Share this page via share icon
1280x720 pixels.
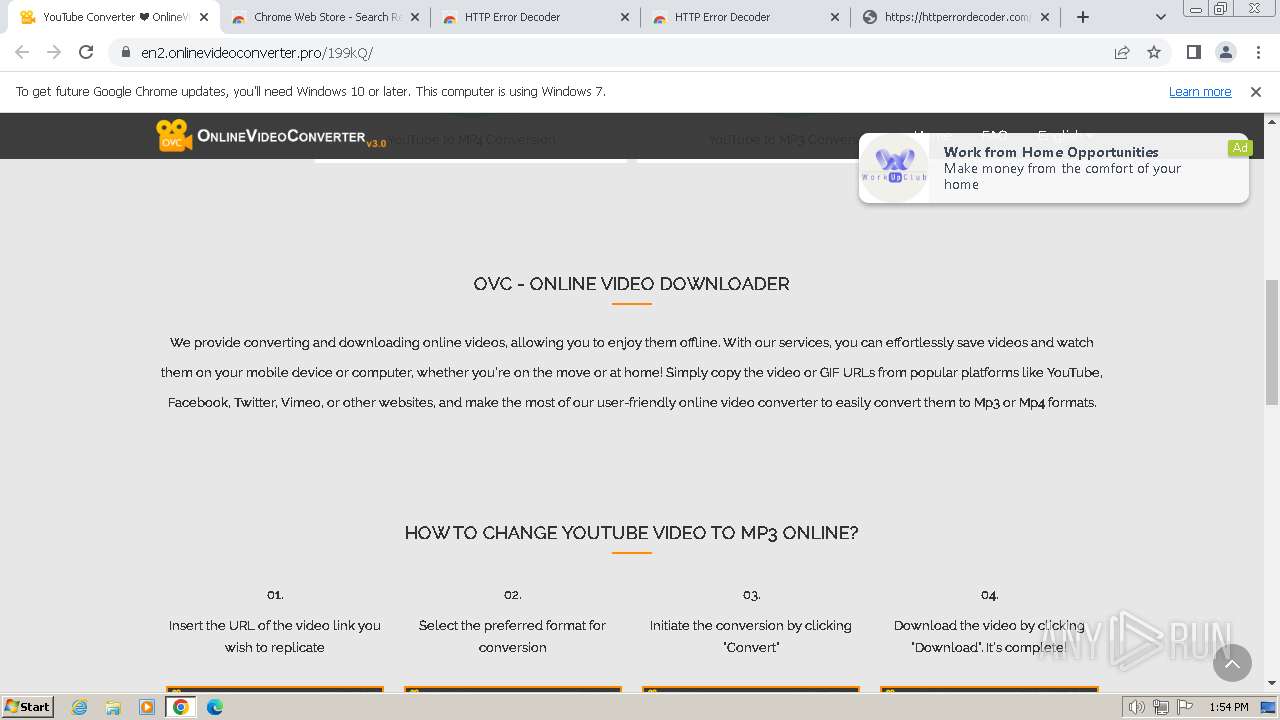tap(1122, 52)
